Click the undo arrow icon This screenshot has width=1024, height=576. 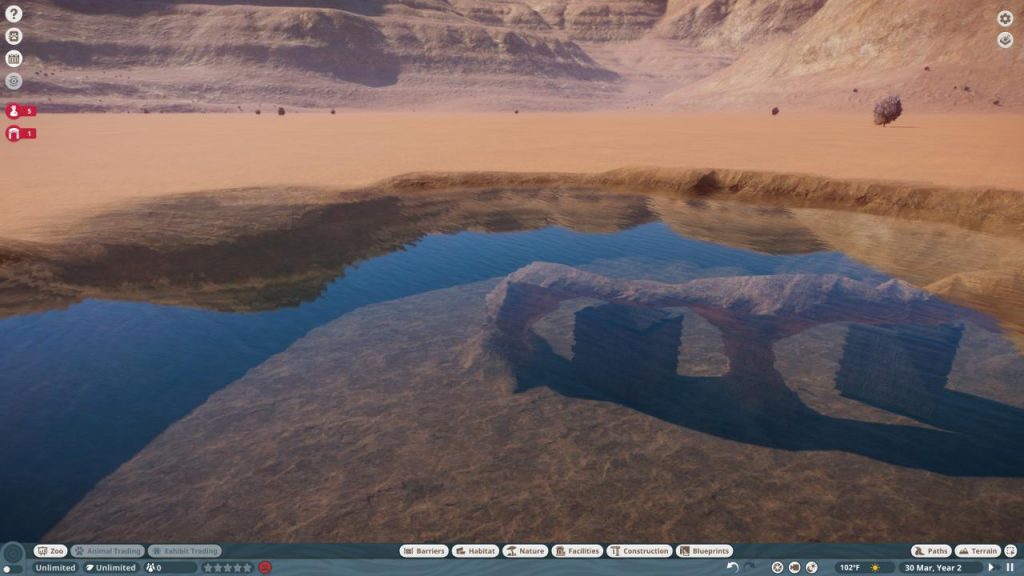pos(732,567)
